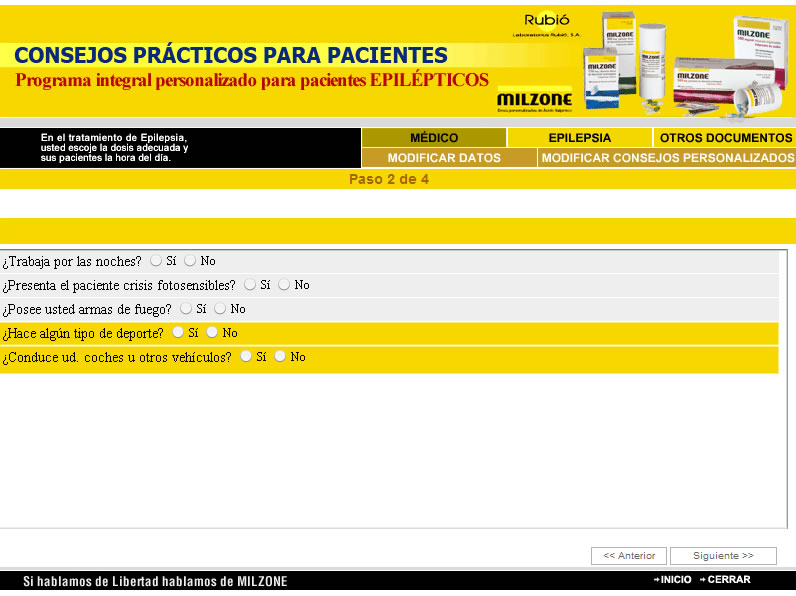
Task: Click '¿Posee usted armas de fuego?' text
Action: (x=87, y=309)
